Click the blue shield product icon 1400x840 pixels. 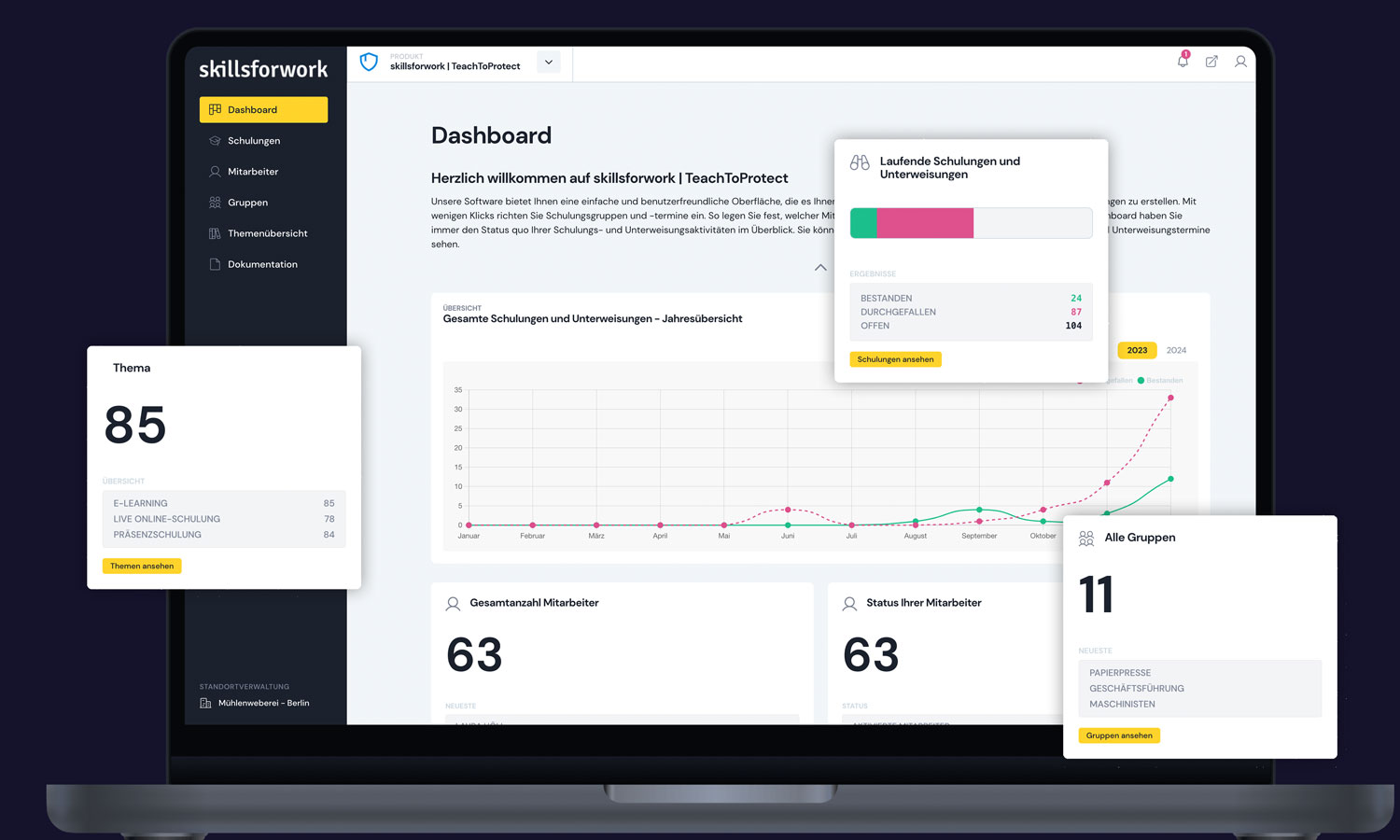[x=370, y=62]
